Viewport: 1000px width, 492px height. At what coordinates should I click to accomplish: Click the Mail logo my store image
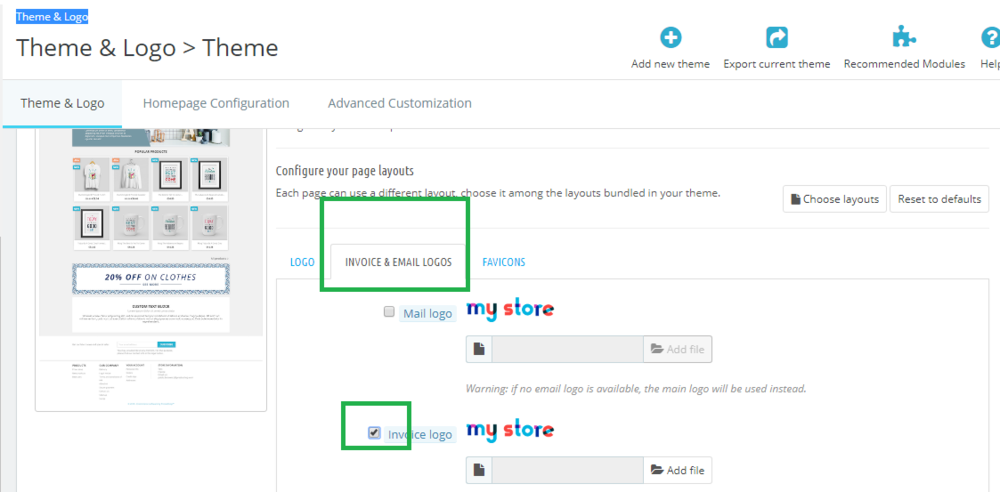click(x=510, y=310)
